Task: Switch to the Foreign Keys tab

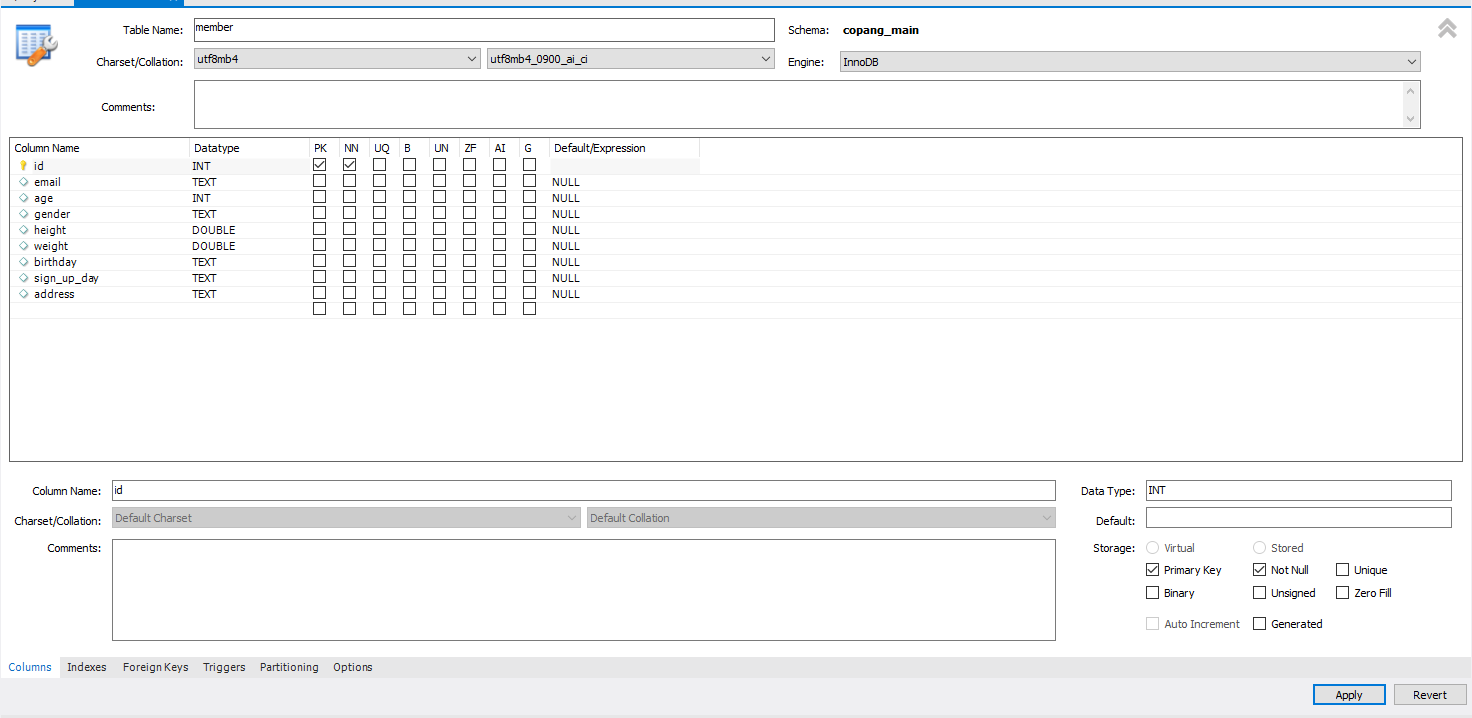Action: click(x=155, y=667)
